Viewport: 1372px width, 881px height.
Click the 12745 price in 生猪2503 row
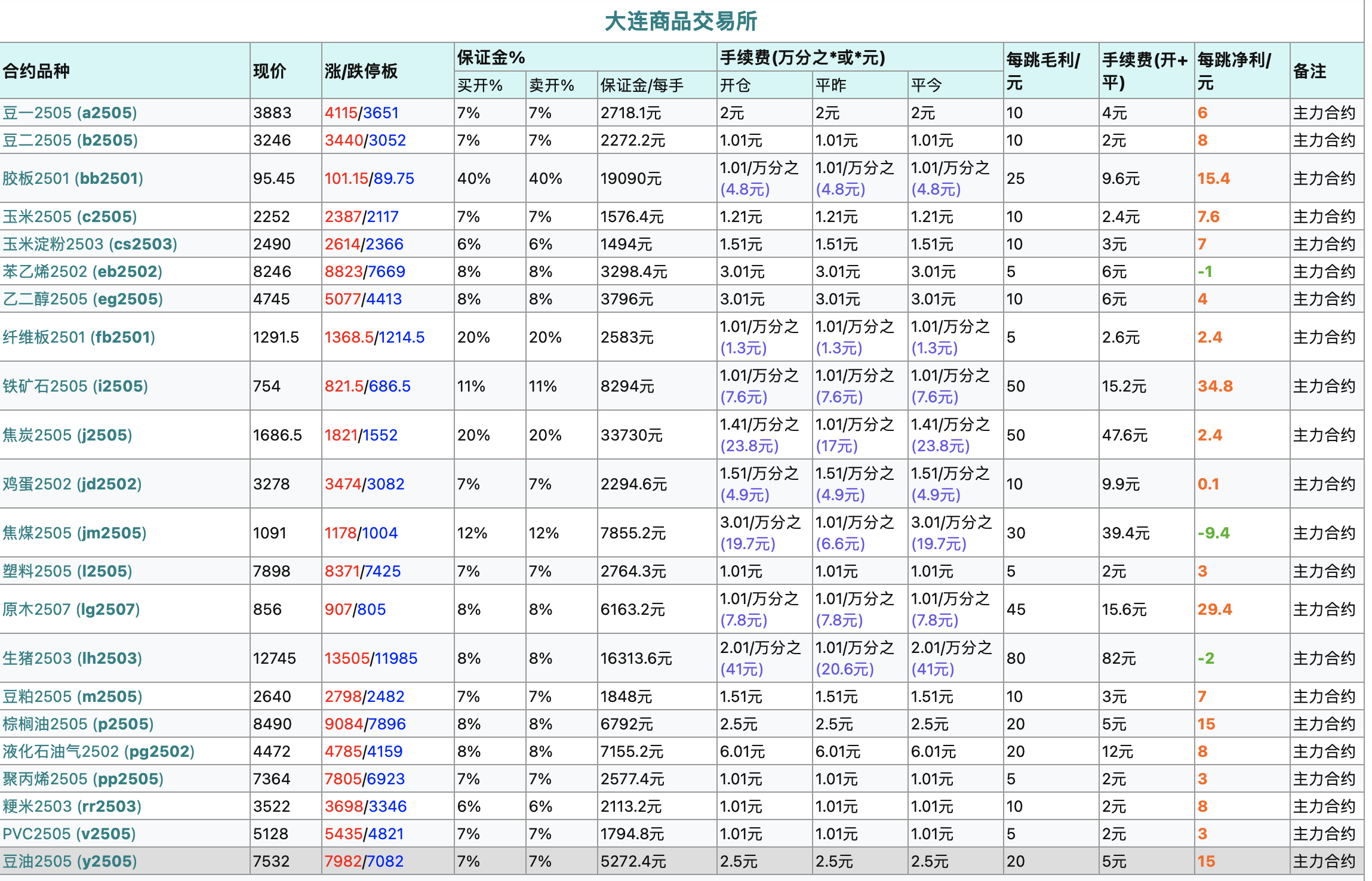275,658
